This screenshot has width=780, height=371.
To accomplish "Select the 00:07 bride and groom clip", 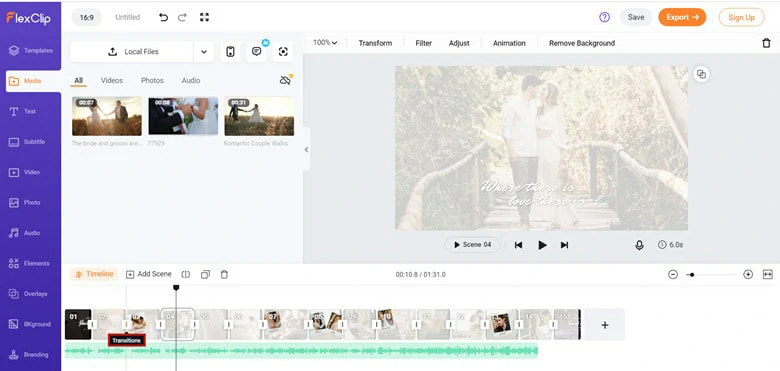I will tap(106, 116).
